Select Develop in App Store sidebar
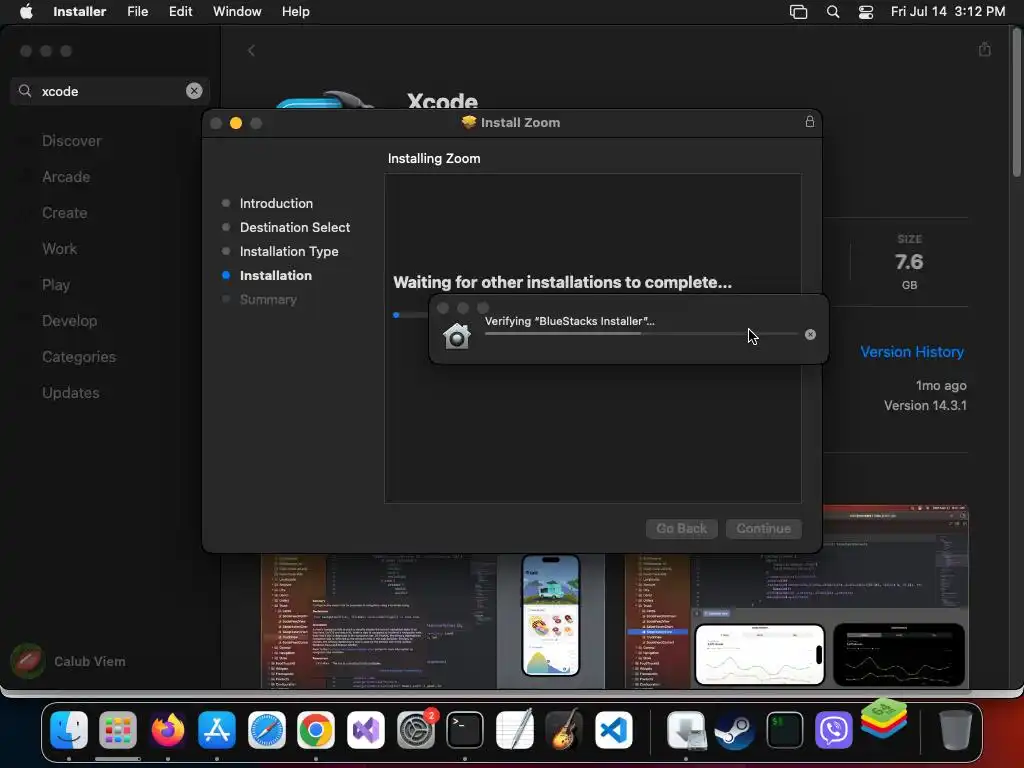Screen dimensions: 1024x768 pyautogui.click(x=70, y=321)
